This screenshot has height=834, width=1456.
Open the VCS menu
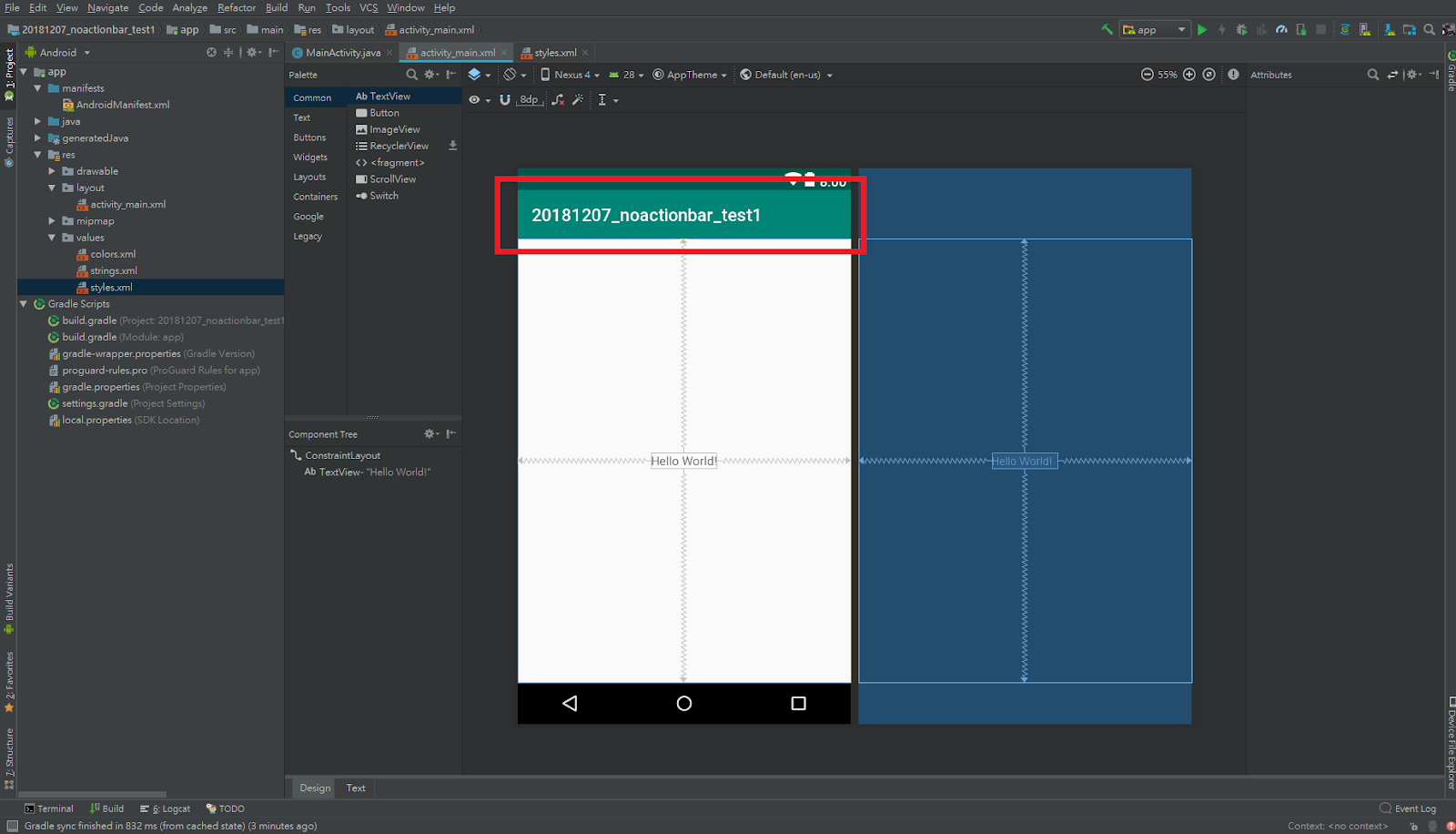369,7
